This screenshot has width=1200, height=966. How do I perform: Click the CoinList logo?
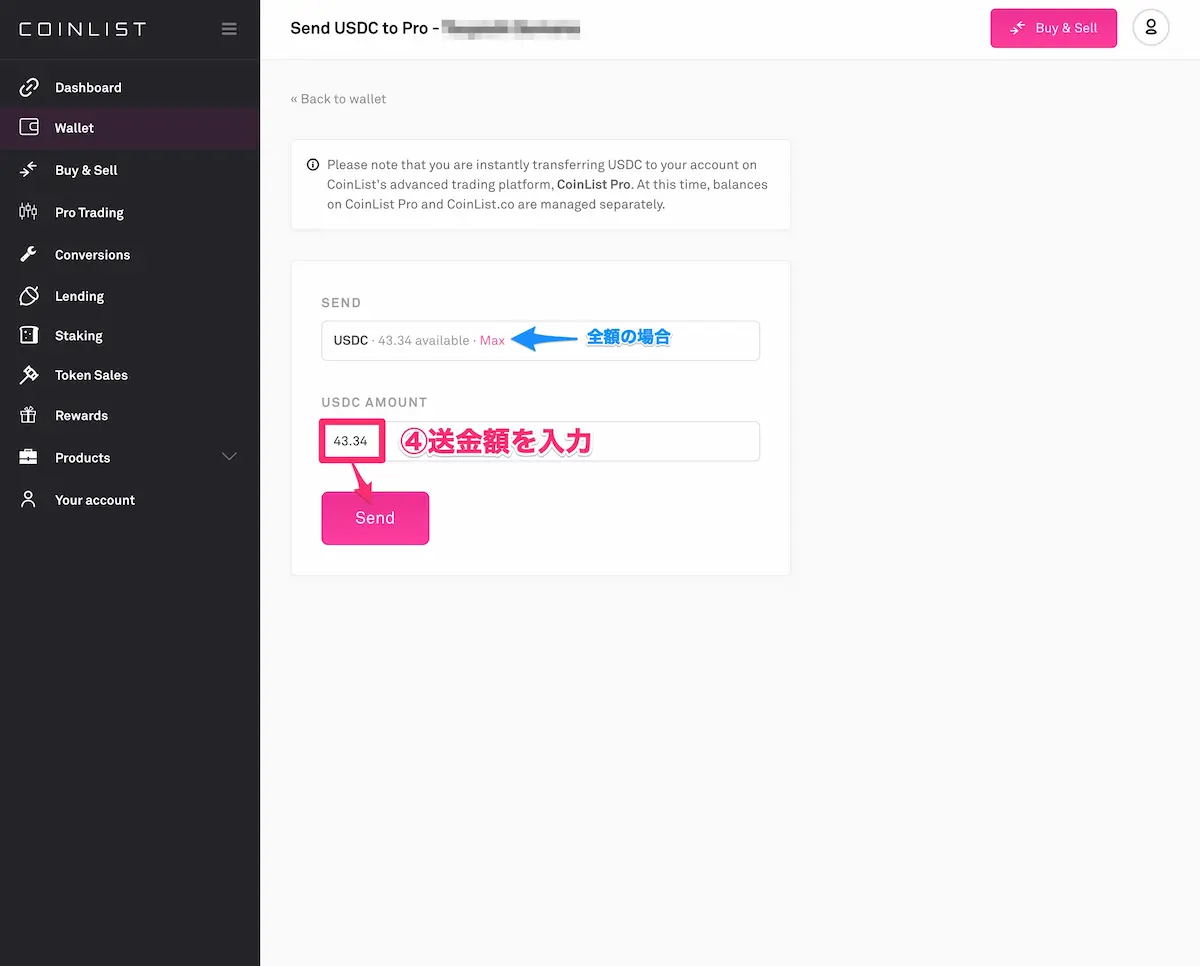pyautogui.click(x=83, y=29)
